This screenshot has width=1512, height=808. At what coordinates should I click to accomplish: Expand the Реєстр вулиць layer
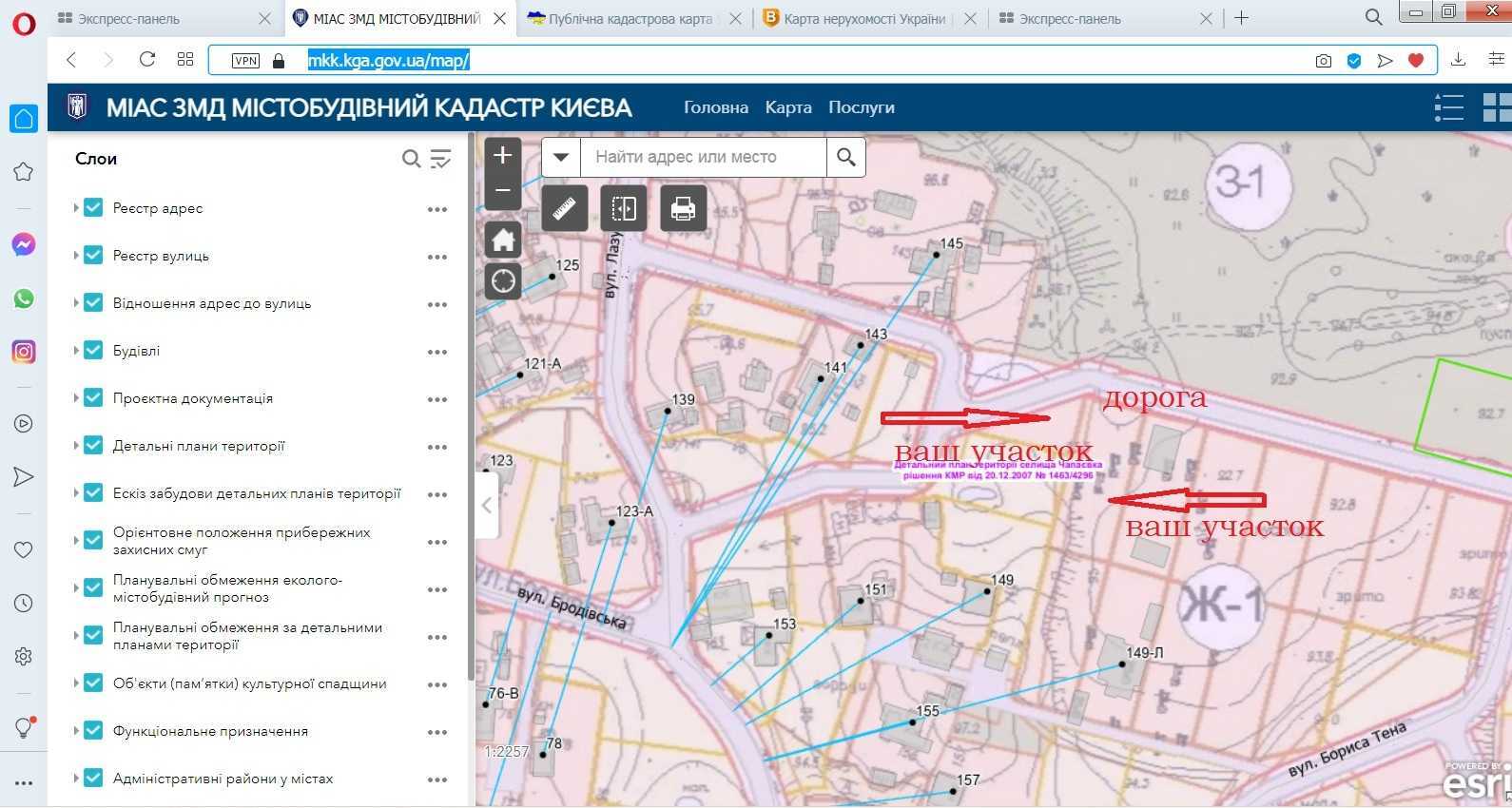coord(76,256)
